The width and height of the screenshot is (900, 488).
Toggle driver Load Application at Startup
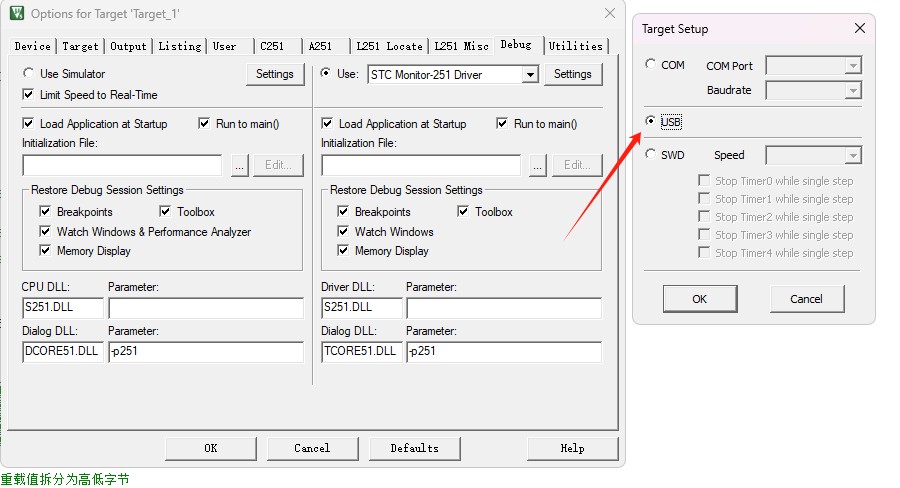click(x=327, y=123)
